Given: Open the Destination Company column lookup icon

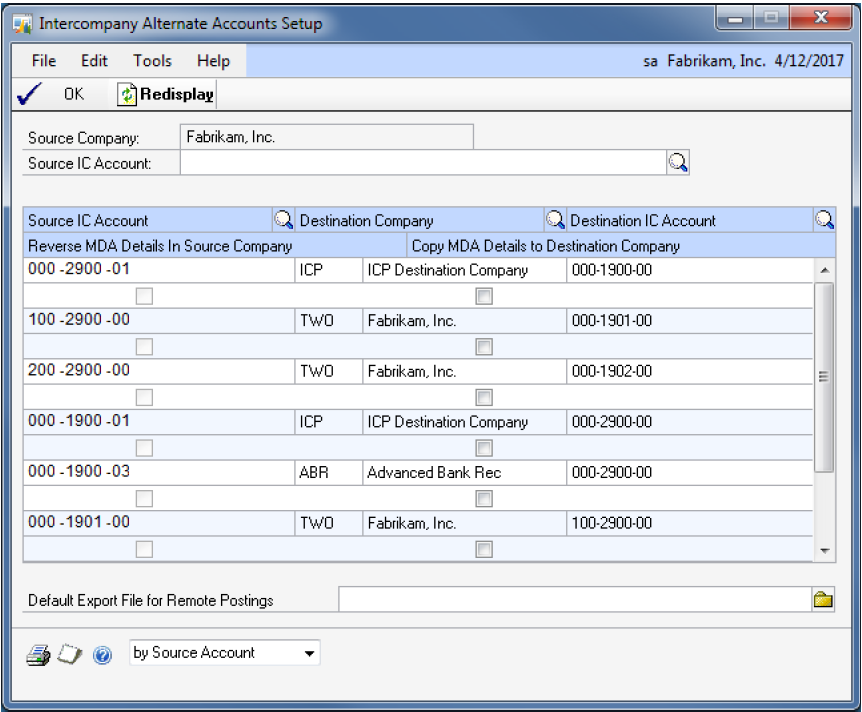Looking at the screenshot, I should 555,220.
